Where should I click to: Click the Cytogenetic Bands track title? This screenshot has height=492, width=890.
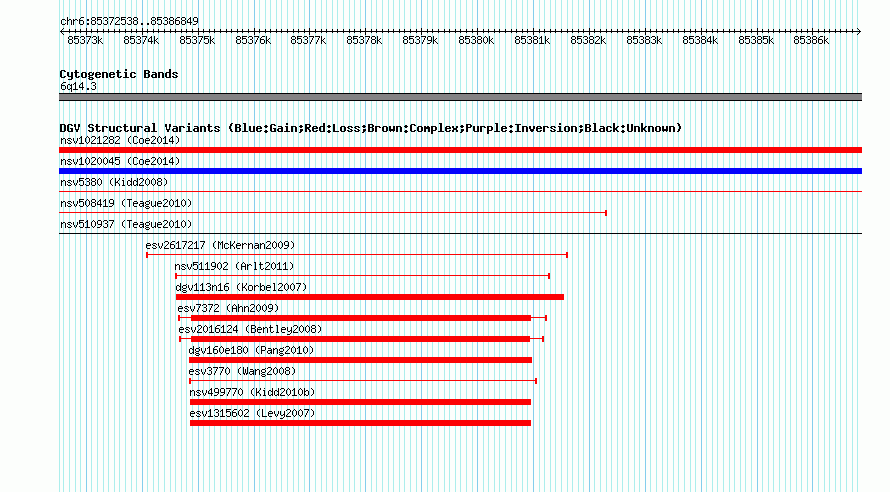click(119, 74)
